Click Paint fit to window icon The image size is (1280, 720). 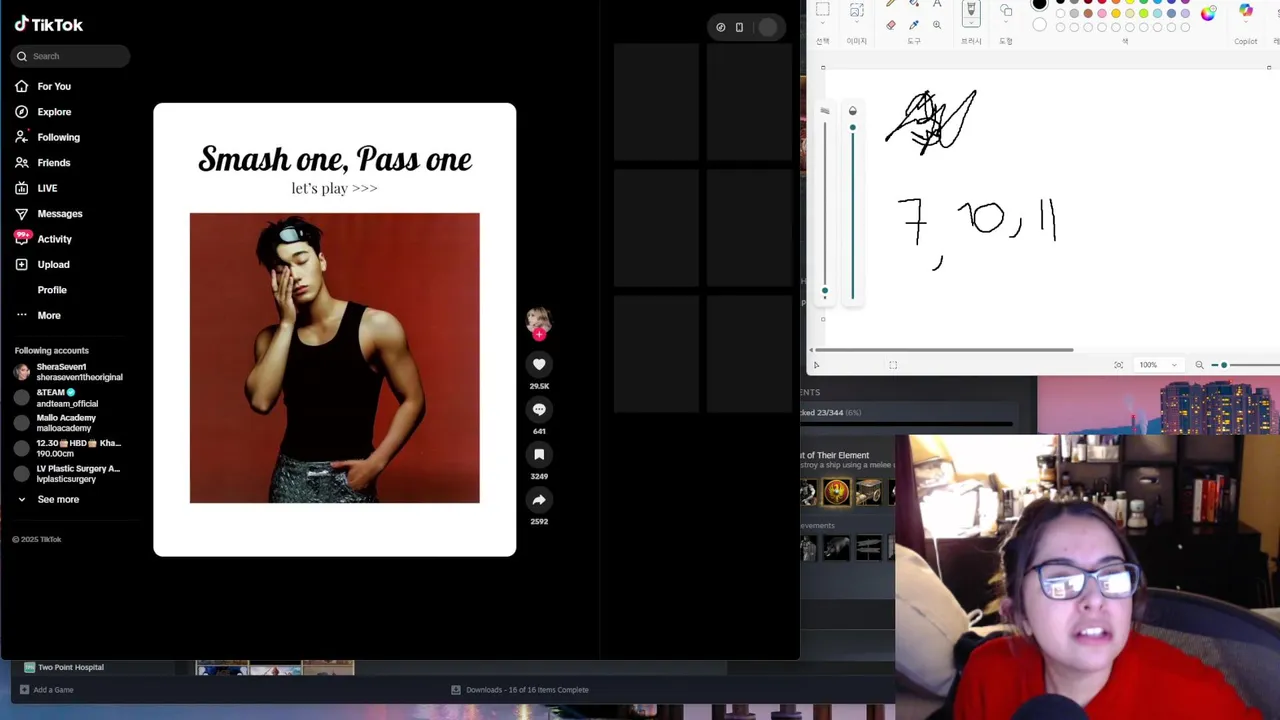click(1118, 365)
